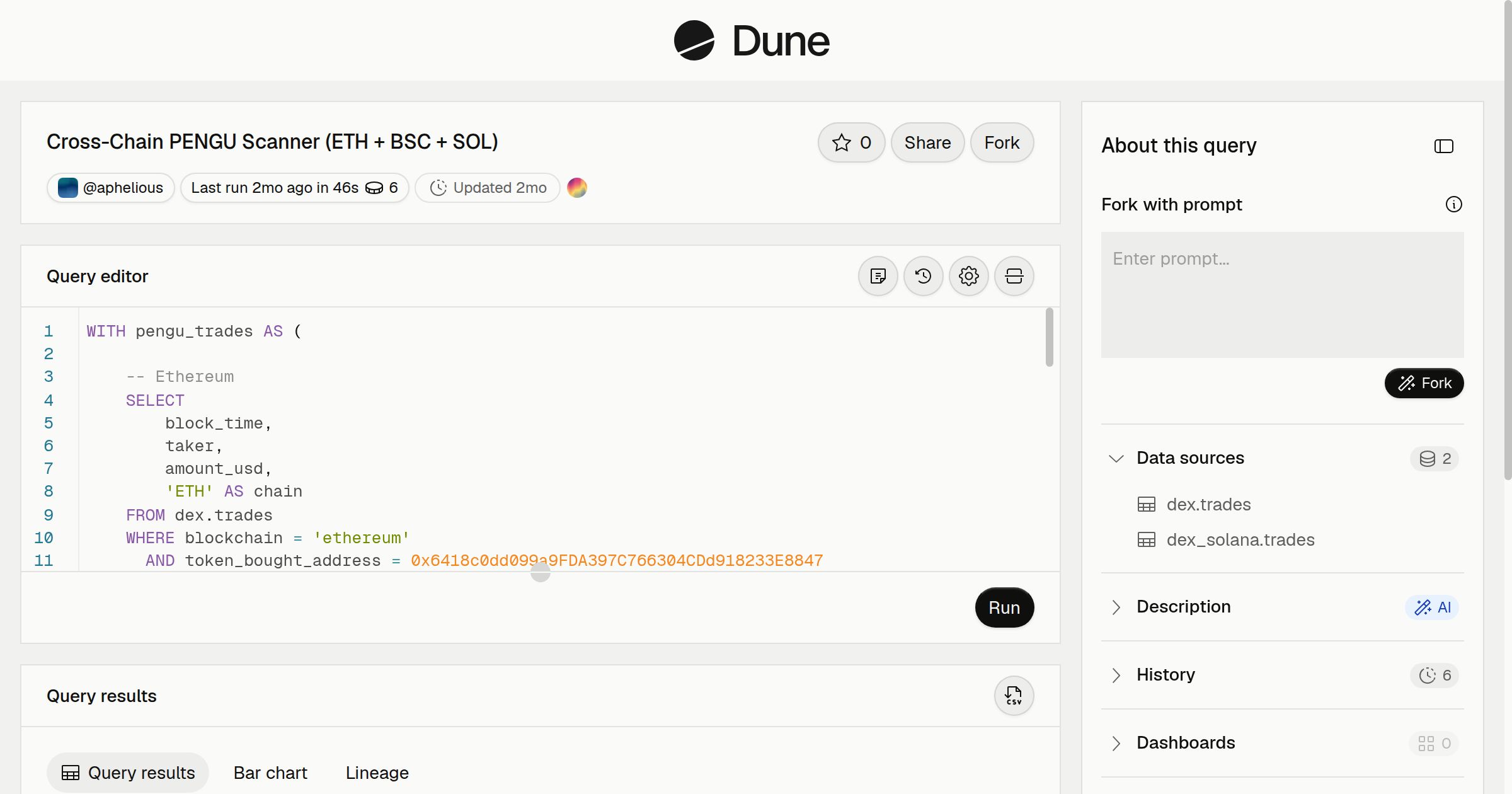
Task: Click the Query results heading
Action: 101,696
